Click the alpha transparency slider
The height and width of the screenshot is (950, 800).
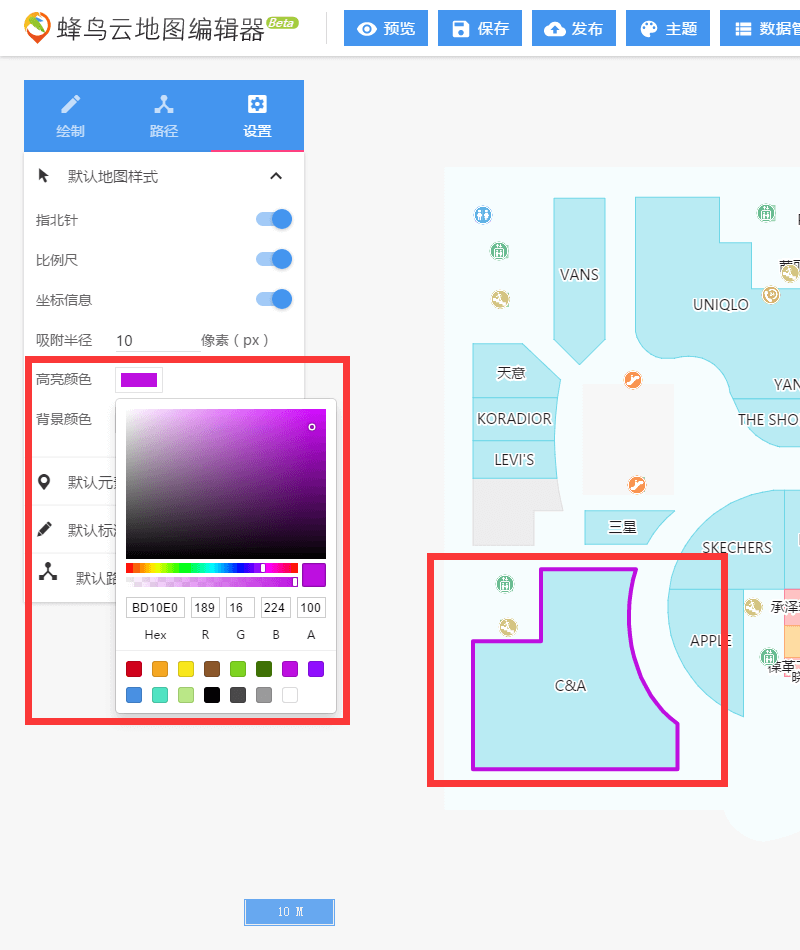(212, 582)
